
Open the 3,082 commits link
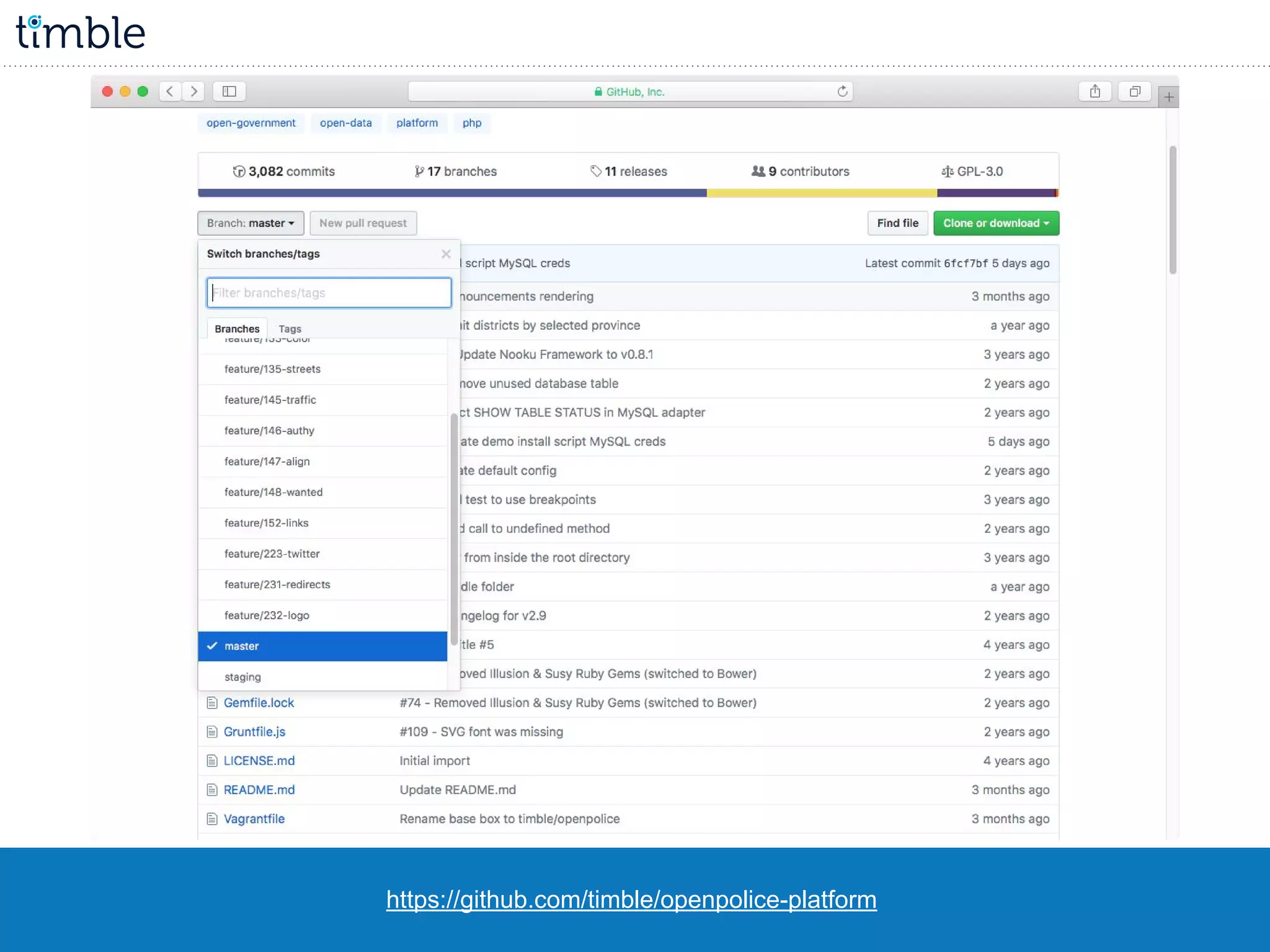(x=284, y=172)
